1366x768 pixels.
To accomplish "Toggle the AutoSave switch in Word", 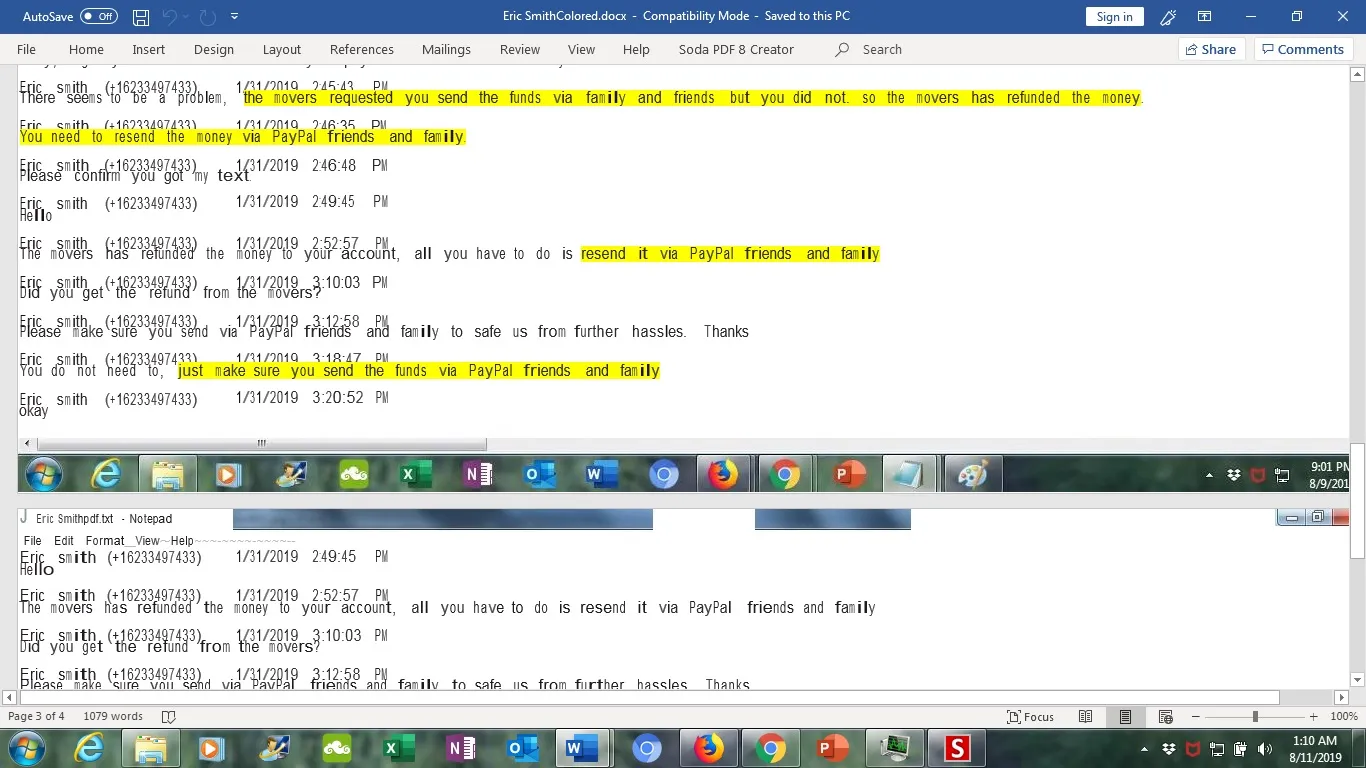I will point(98,17).
